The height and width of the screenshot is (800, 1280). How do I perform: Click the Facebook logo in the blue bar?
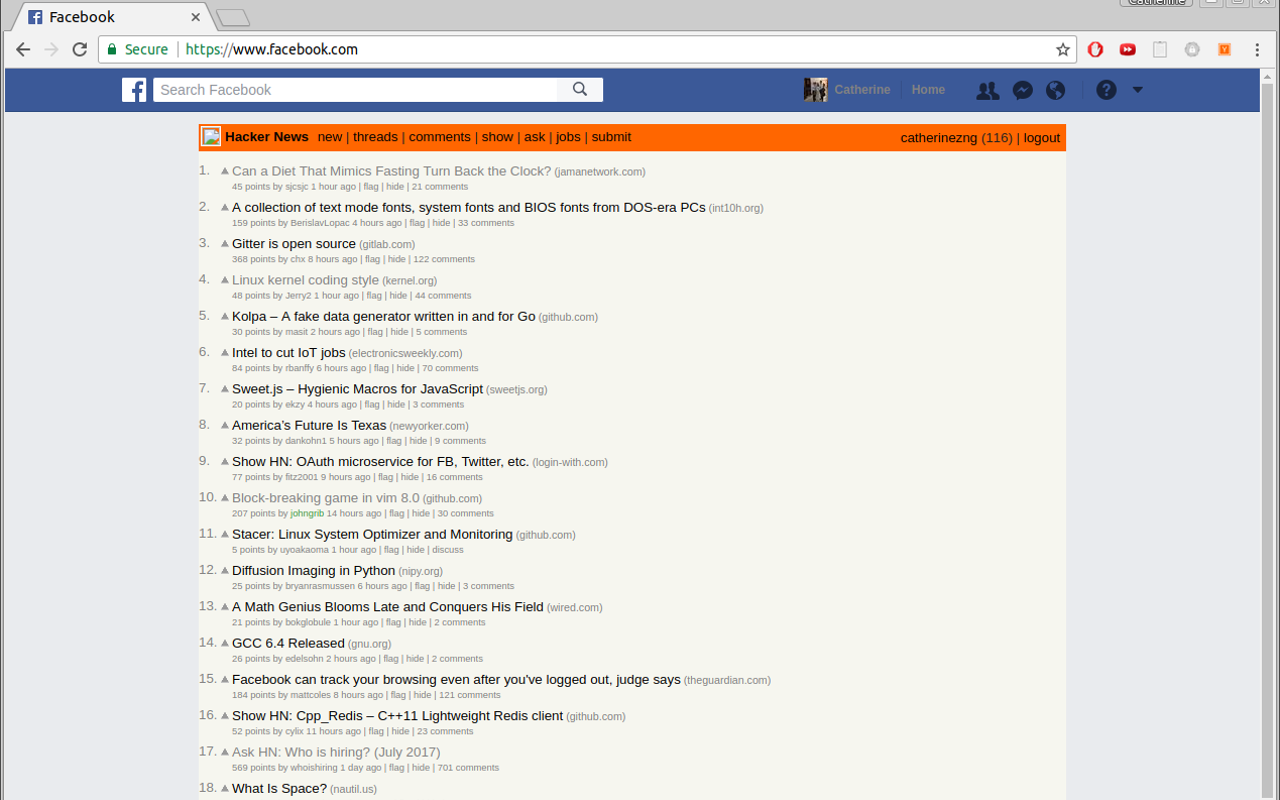(134, 90)
